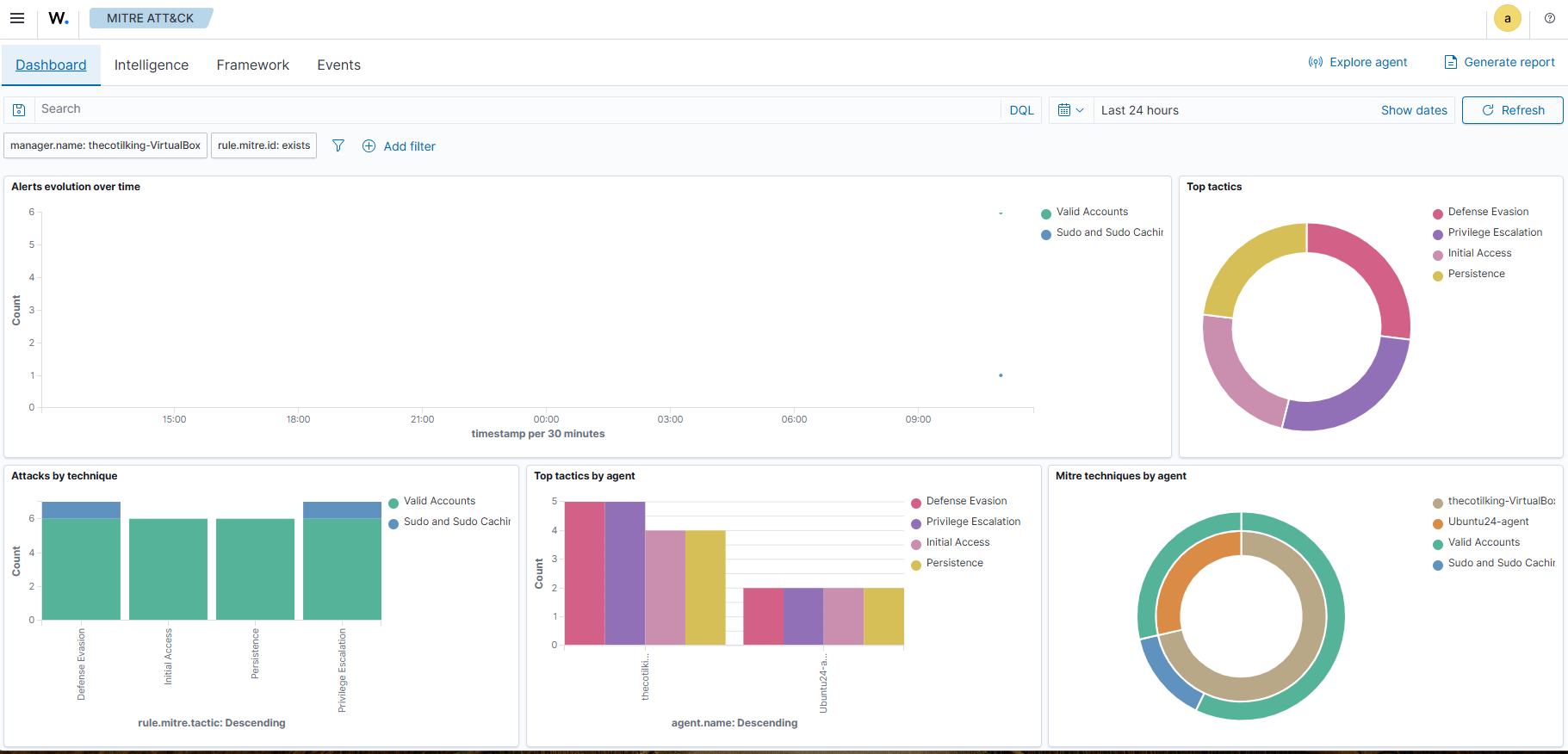
Task: Click the Add filter link
Action: [x=400, y=146]
